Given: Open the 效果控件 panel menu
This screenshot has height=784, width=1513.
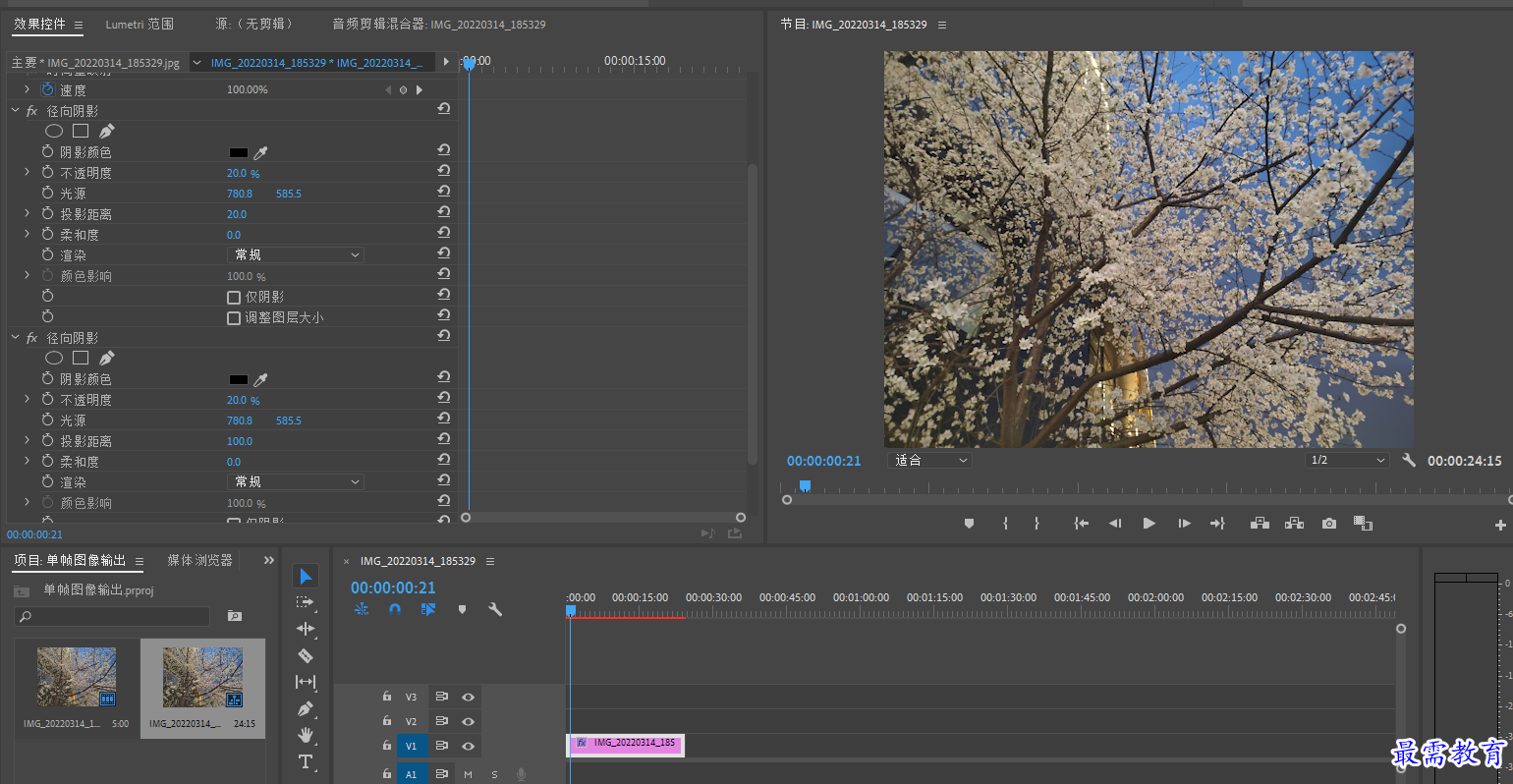Looking at the screenshot, I should tap(79, 25).
